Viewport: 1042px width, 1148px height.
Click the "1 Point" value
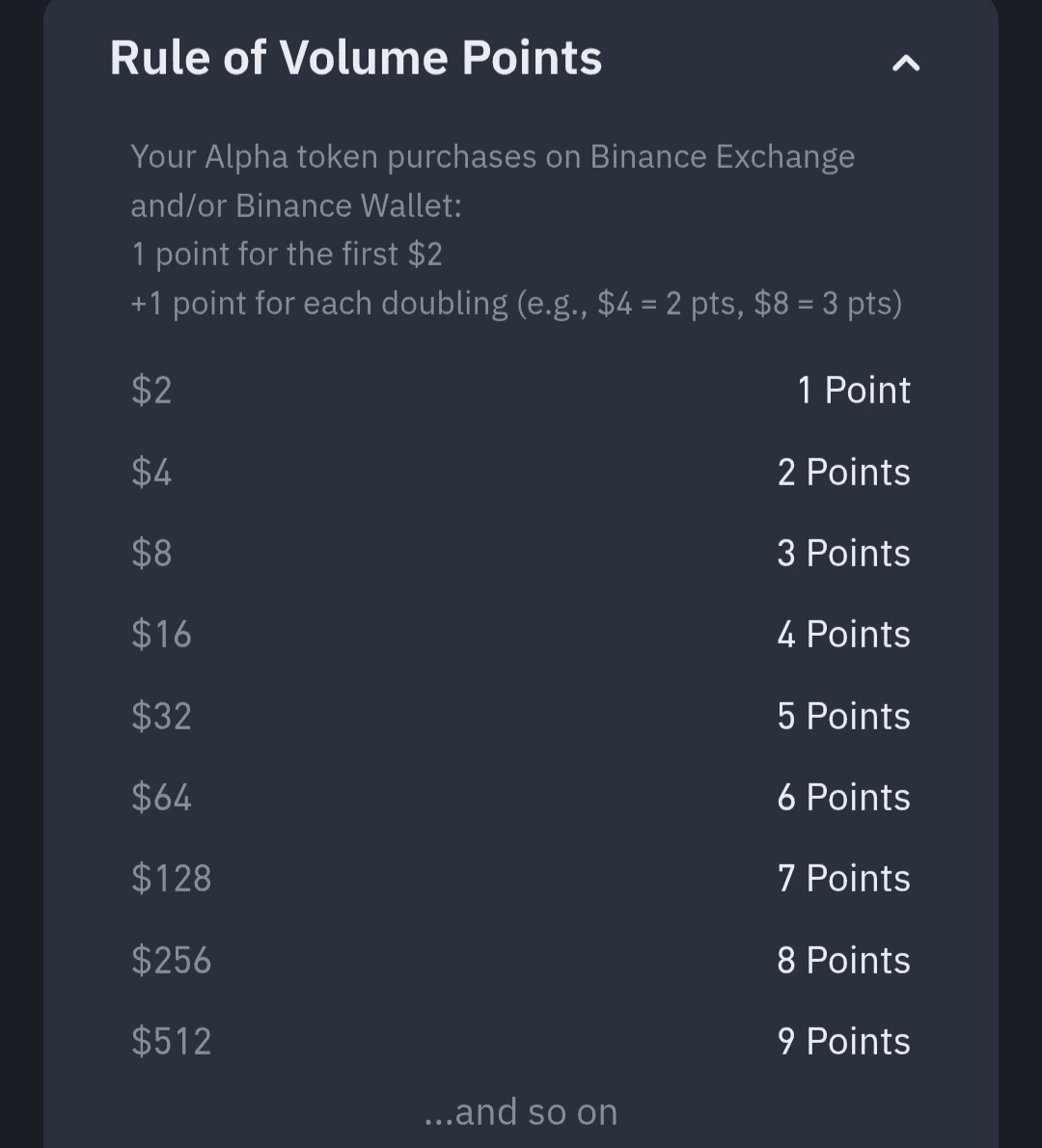click(x=853, y=391)
